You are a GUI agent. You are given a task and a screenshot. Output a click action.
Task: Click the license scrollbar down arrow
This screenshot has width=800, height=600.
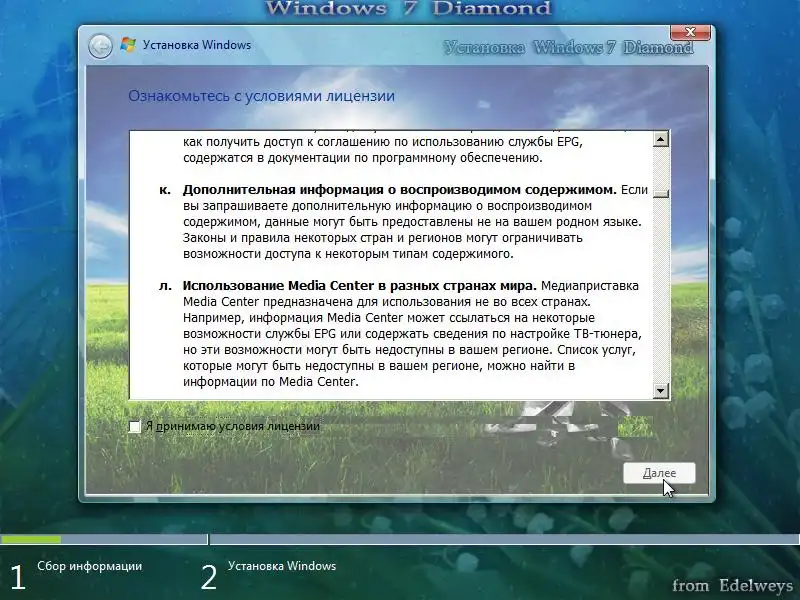coord(661,391)
